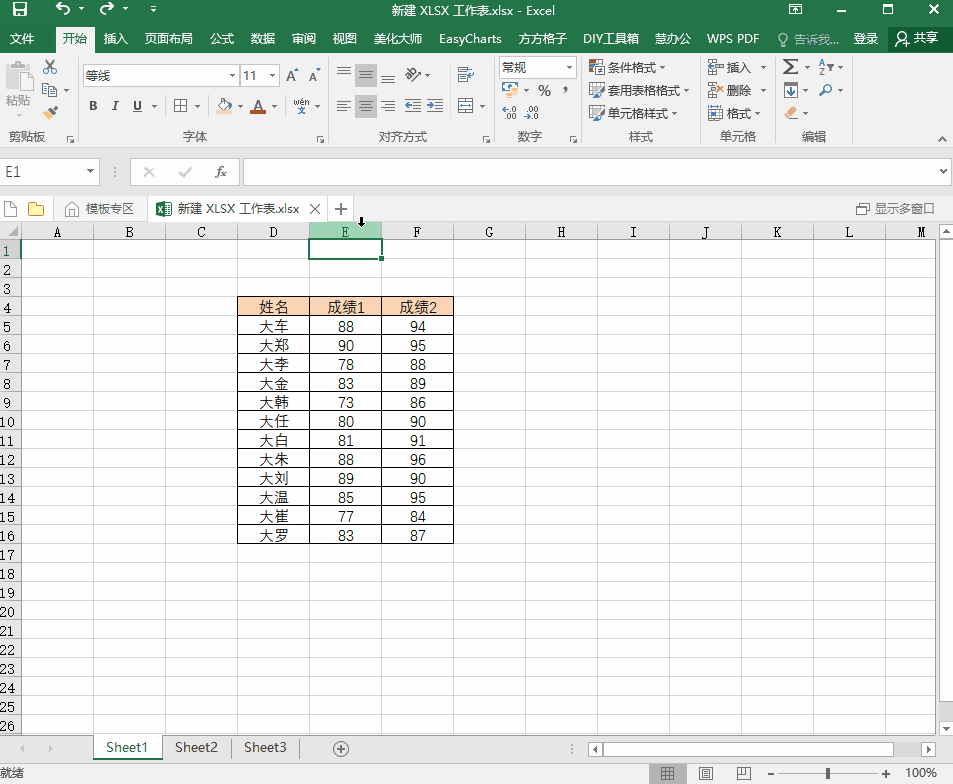This screenshot has height=784, width=953.
Task: Open the fill color paint bucket swatch
Action: coord(224,106)
